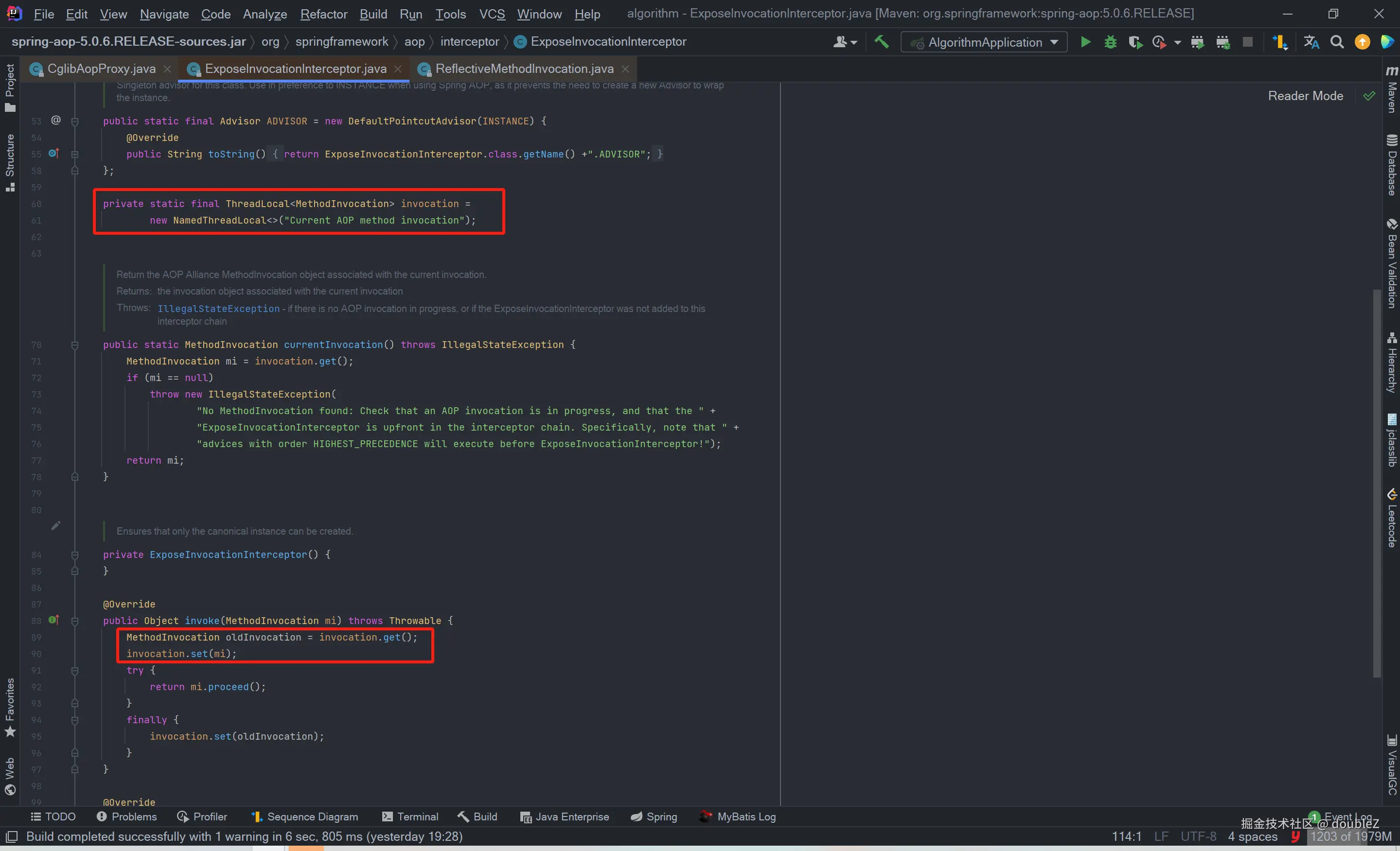Collapse the currentInvocation method fold
1400x851 pixels.
74,345
